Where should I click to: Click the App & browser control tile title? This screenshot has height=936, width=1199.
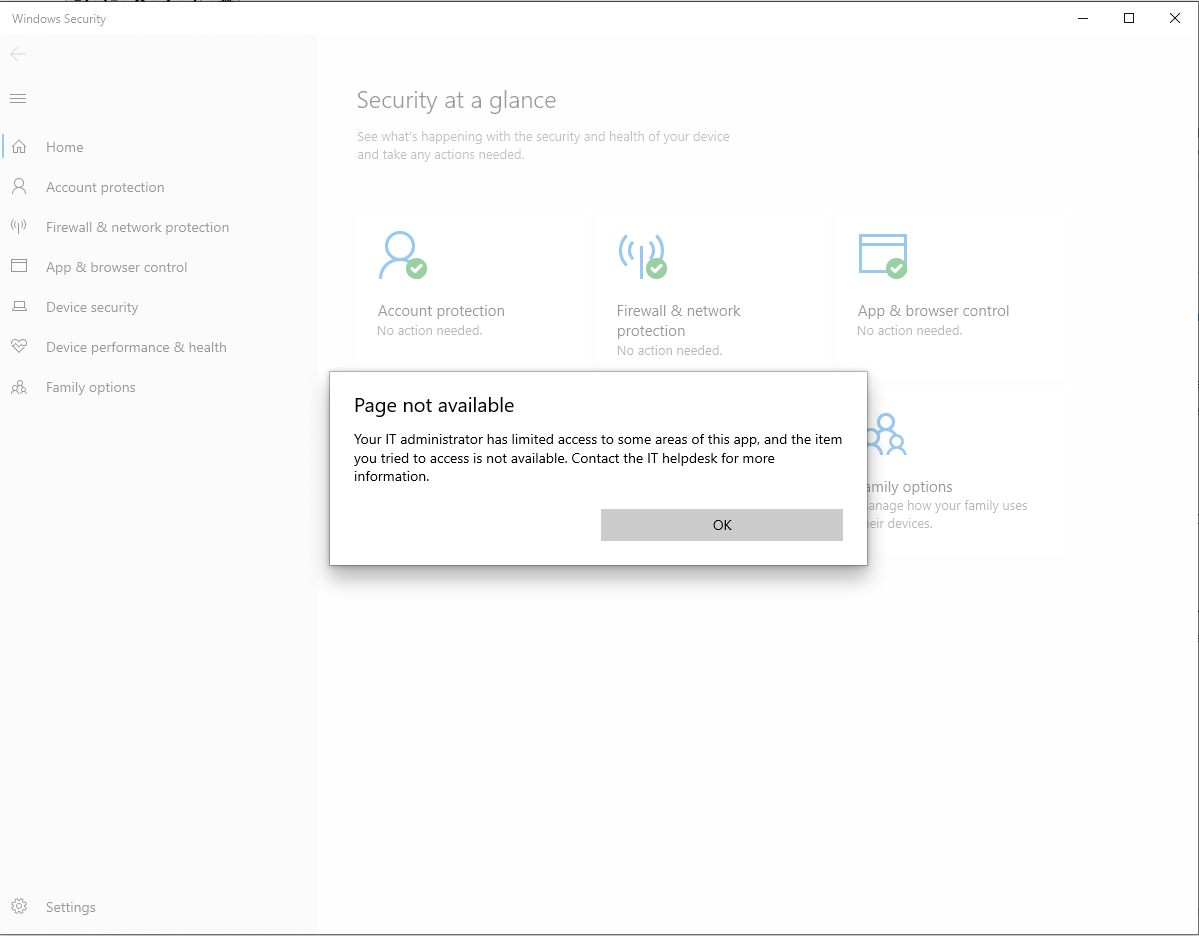pyautogui.click(x=933, y=310)
